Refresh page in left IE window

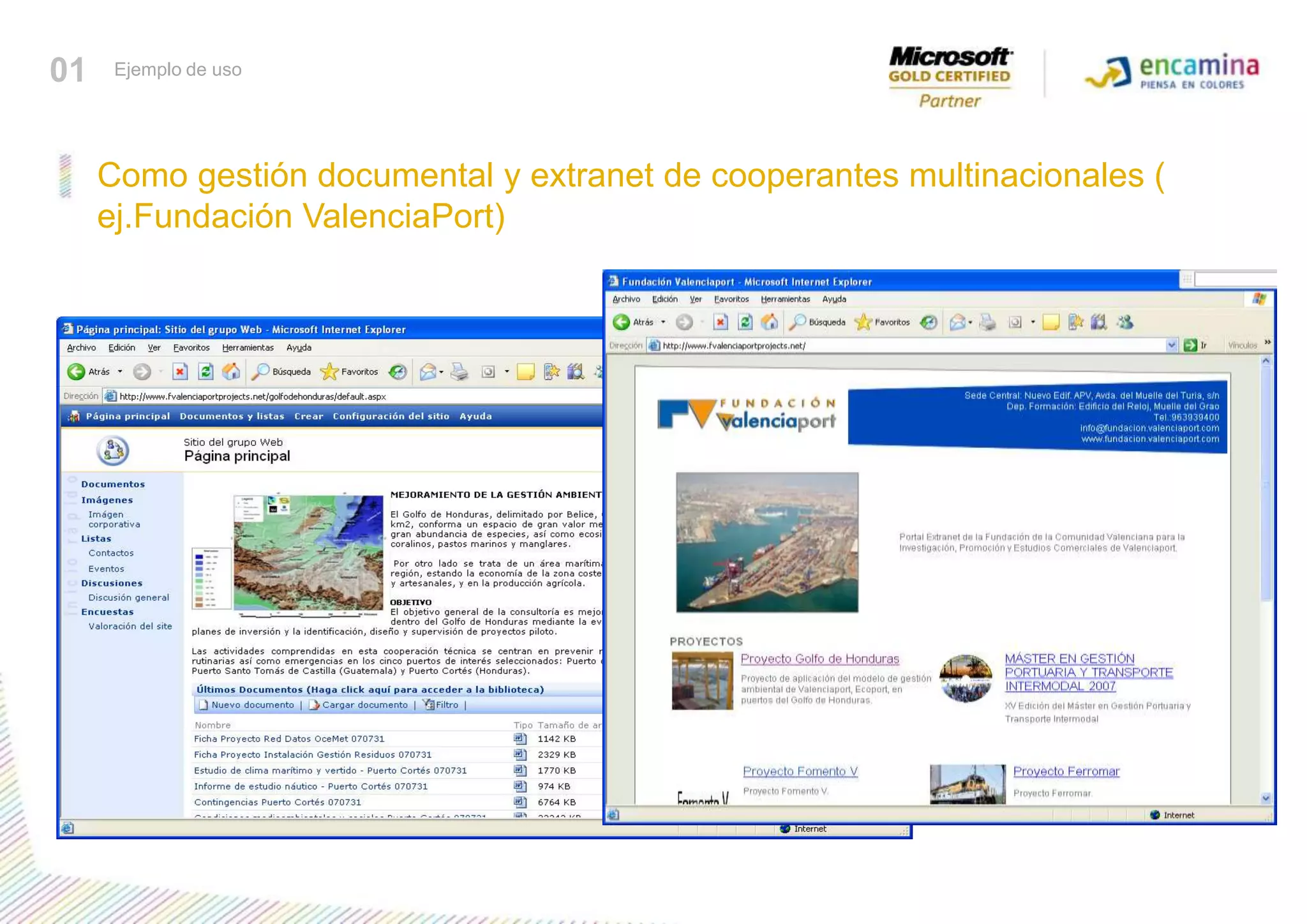[x=205, y=371]
